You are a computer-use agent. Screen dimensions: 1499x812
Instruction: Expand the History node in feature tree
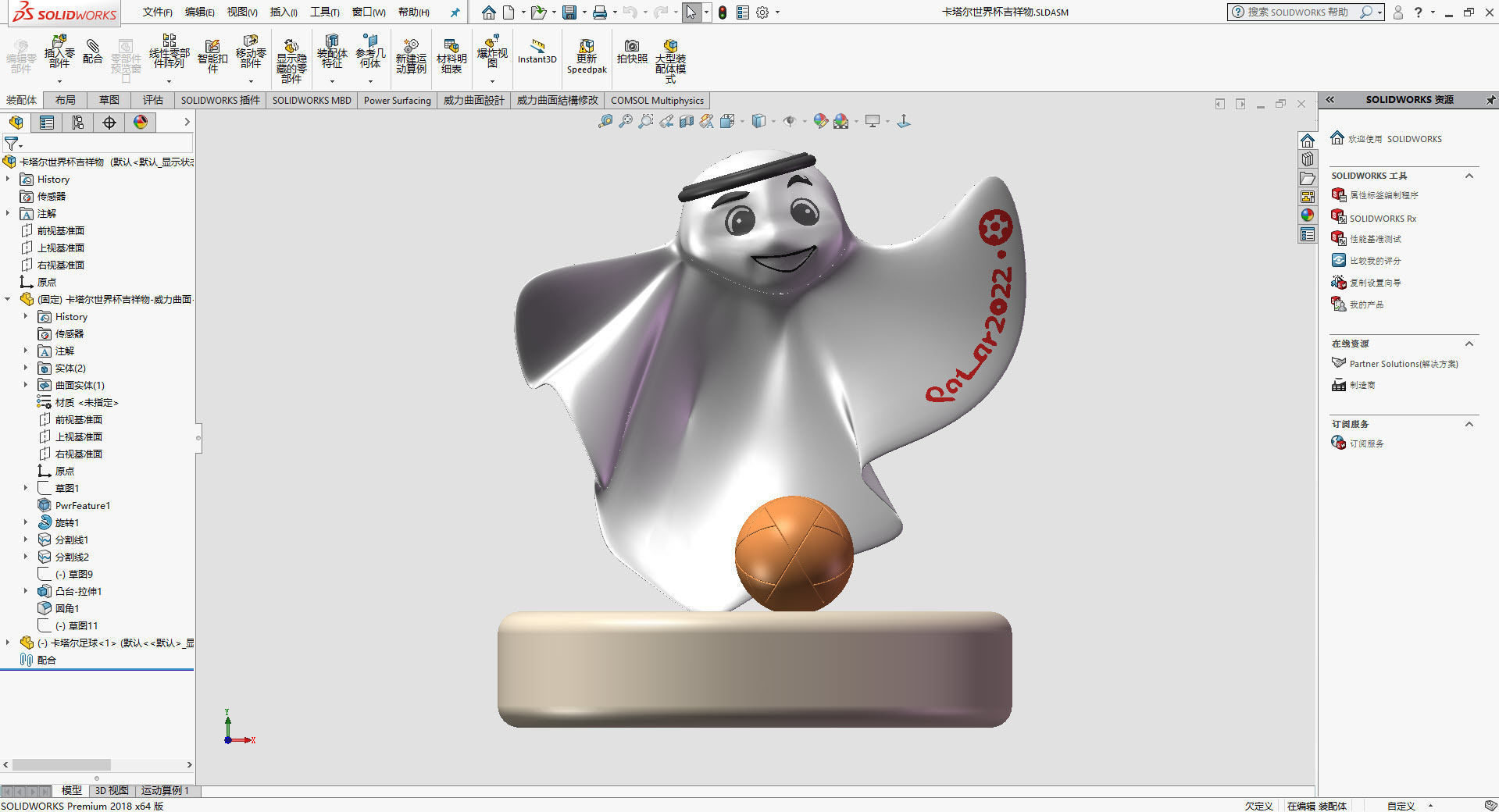9,179
